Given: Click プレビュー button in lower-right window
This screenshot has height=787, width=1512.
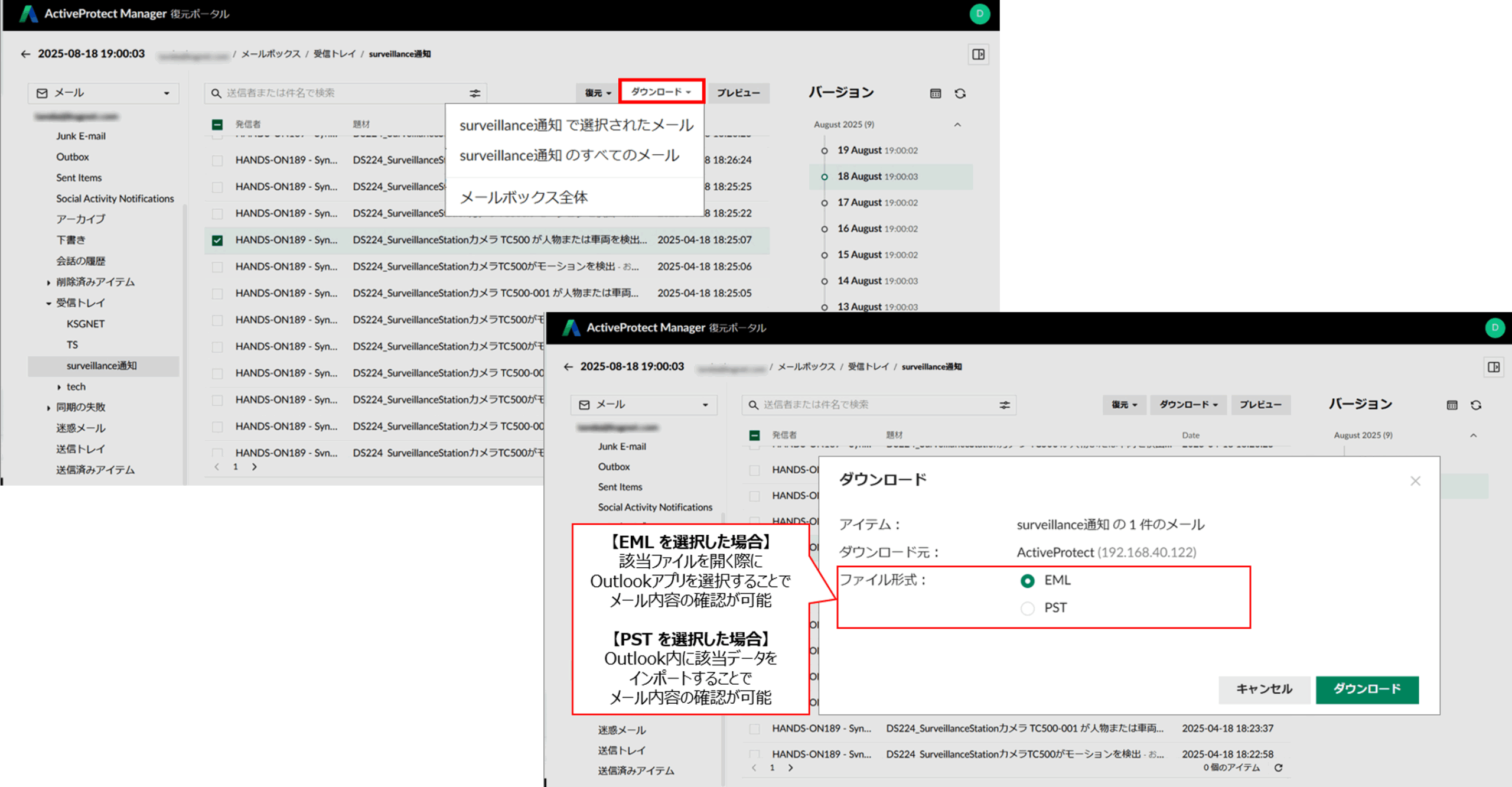Looking at the screenshot, I should click(x=1260, y=405).
